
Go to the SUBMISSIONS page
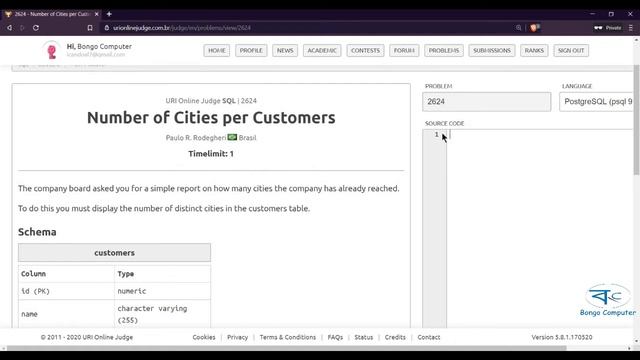(492, 51)
